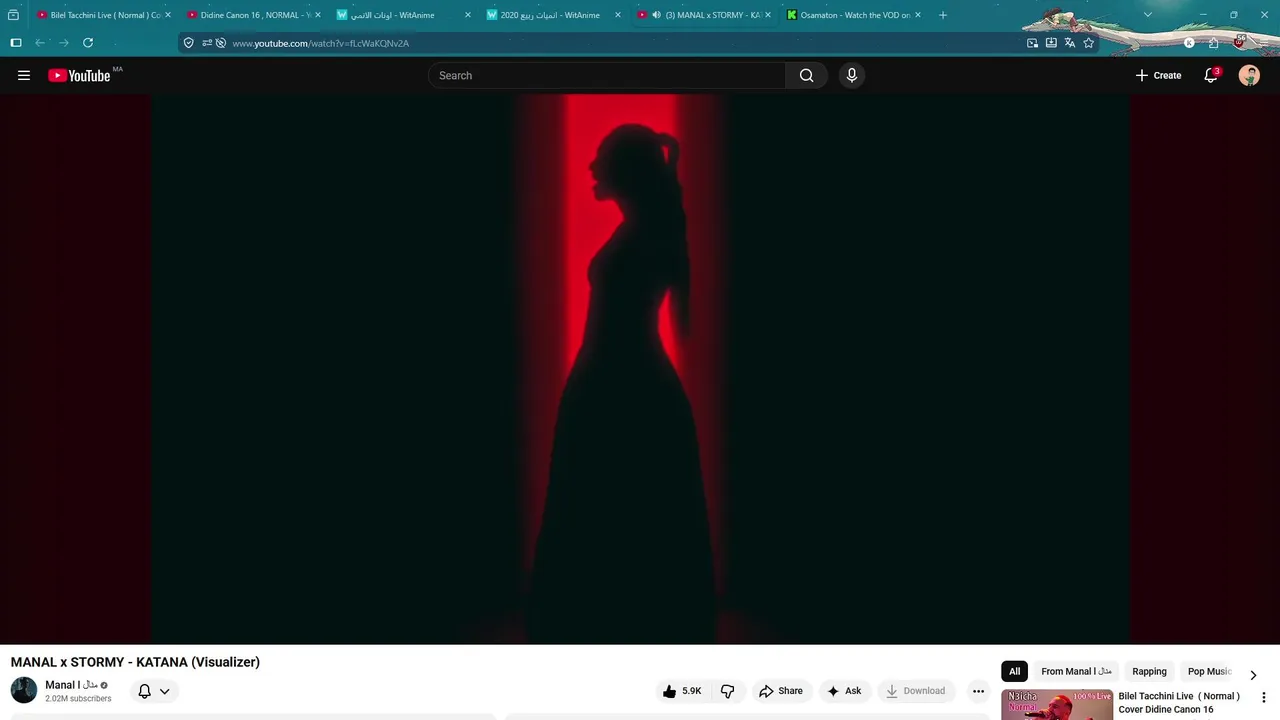
Task: Reload the current page
Action: [88, 43]
